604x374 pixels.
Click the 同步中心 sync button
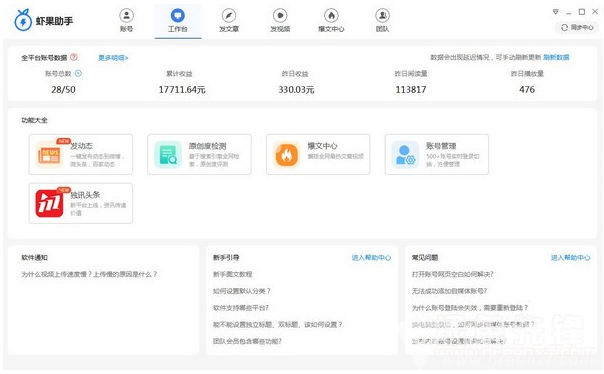pos(577,28)
